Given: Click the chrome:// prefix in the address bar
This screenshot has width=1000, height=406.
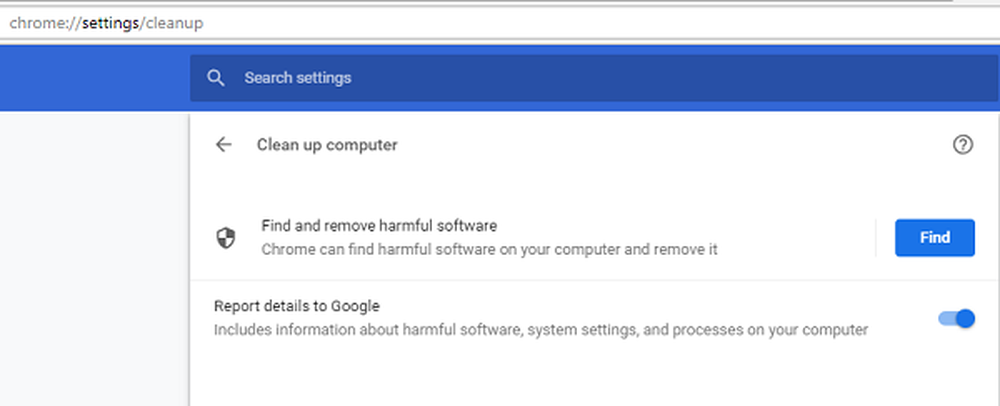Looking at the screenshot, I should coord(45,24).
